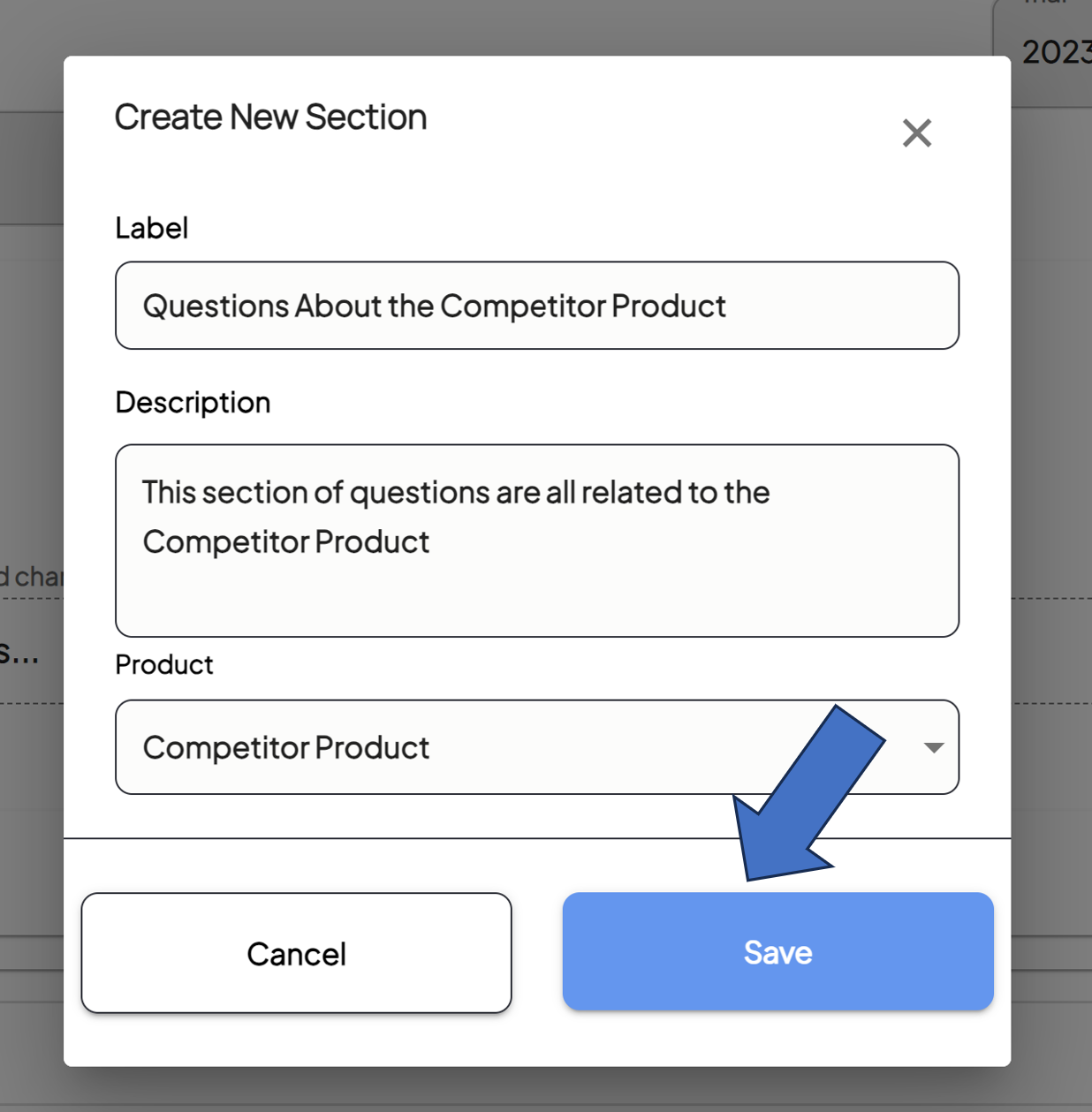Click the truncated "s..." text behind dialog
The image size is (1092, 1112).
[x=19, y=654]
